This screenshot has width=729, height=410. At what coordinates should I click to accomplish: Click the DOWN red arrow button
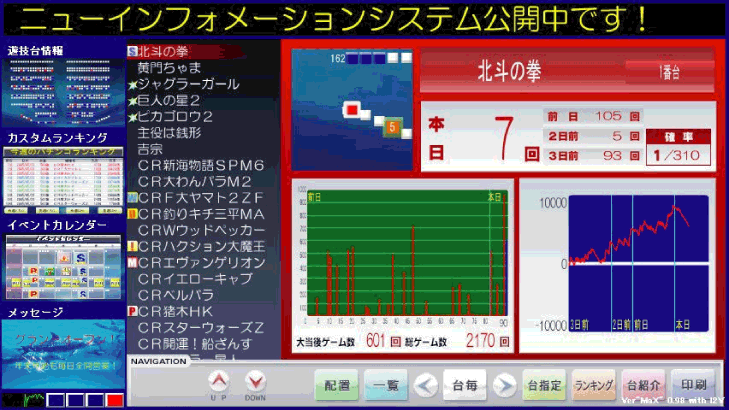point(255,382)
